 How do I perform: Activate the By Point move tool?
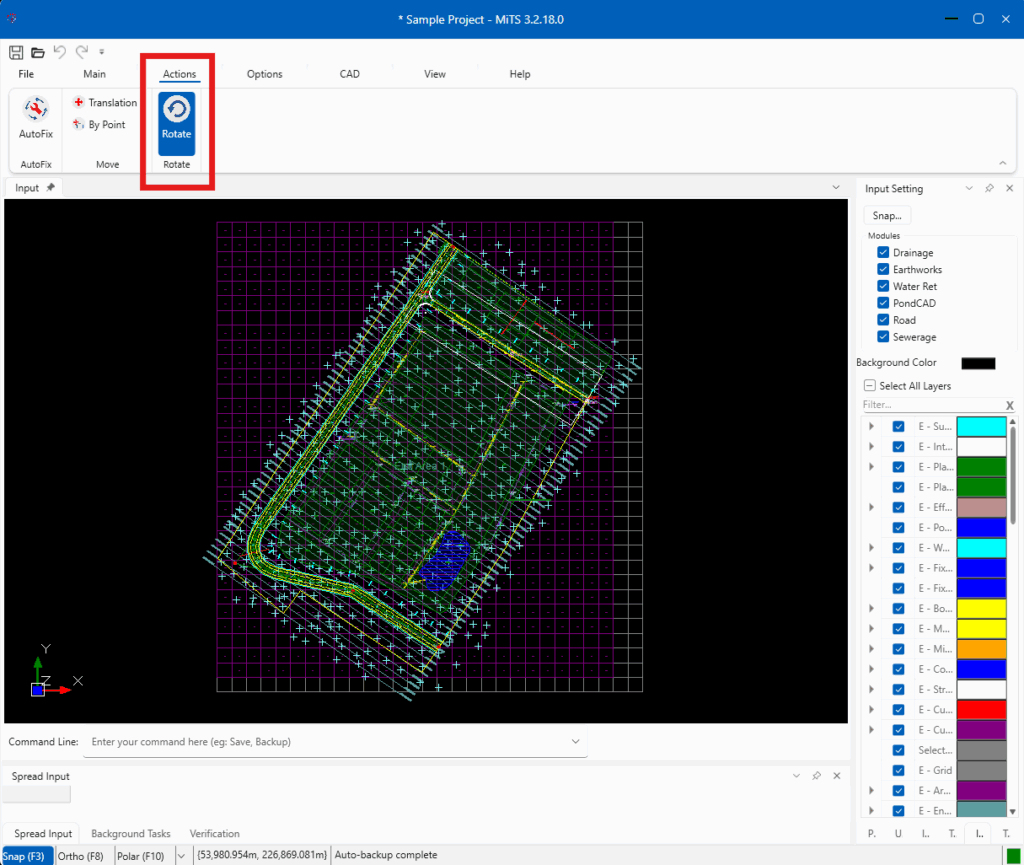coord(100,124)
